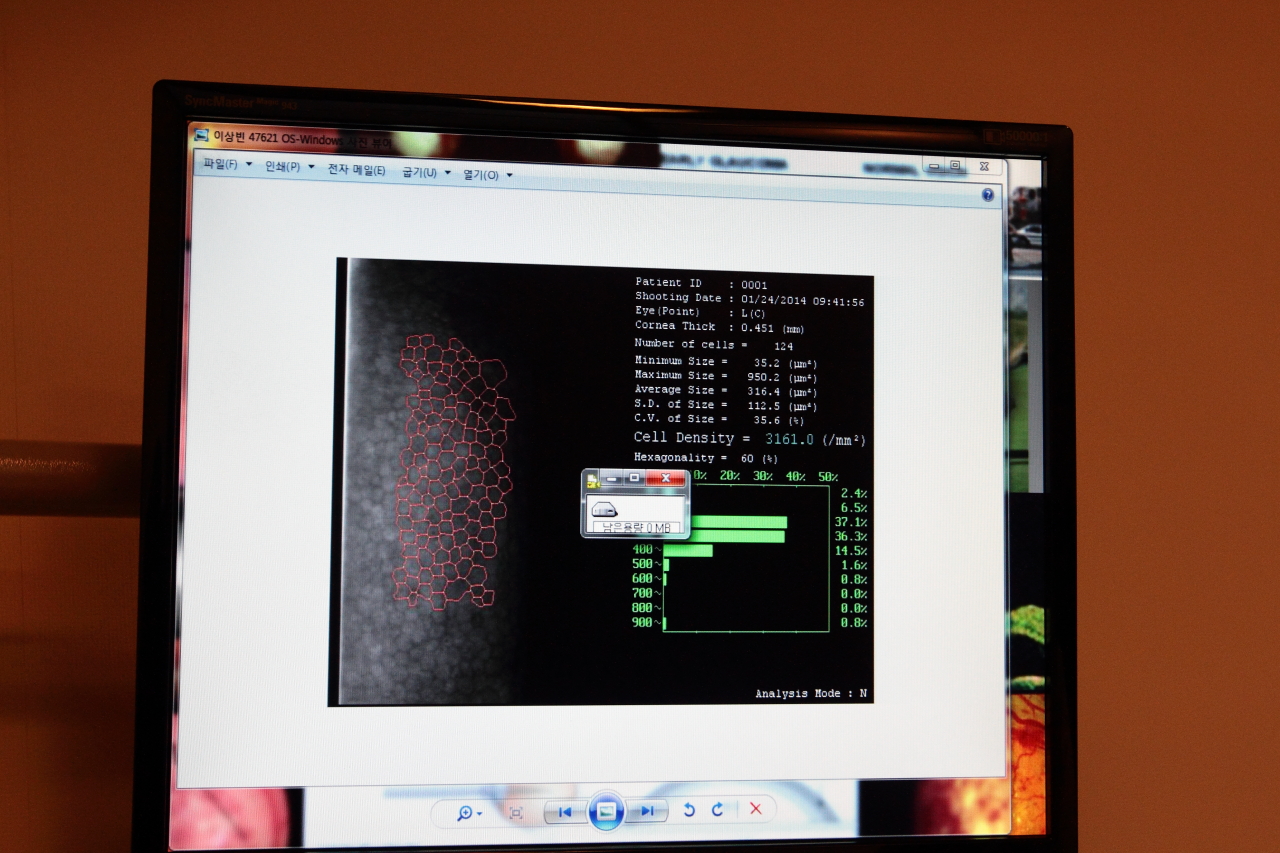Click the red-outlined corneal cell tracing
This screenshot has height=853, width=1280.
click(x=455, y=472)
